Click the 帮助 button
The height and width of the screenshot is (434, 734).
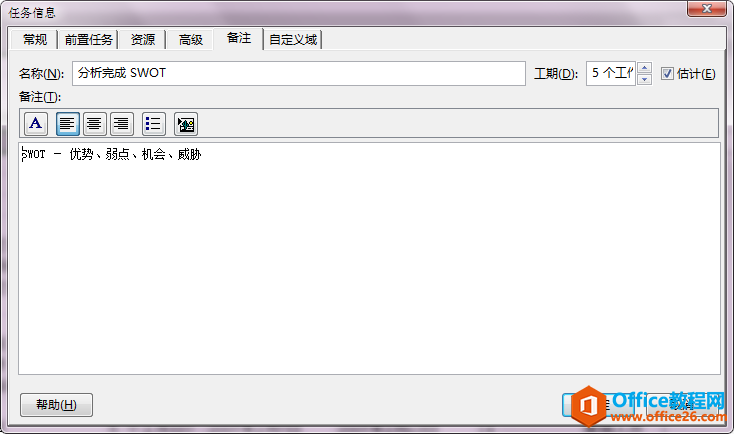coord(56,405)
